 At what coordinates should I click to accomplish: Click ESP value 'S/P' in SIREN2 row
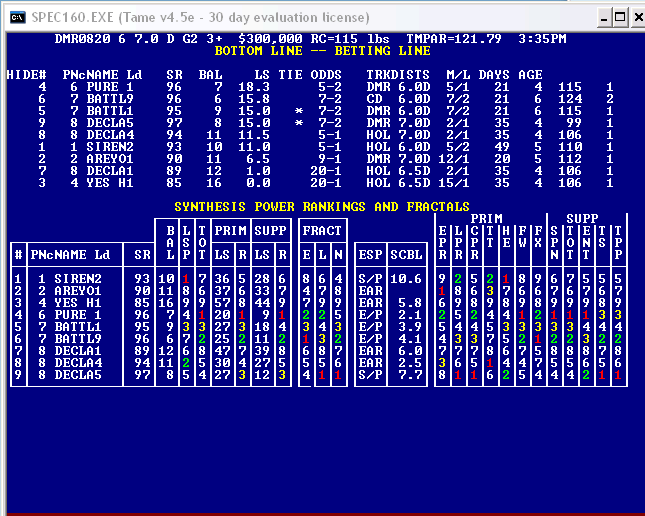coord(370,279)
